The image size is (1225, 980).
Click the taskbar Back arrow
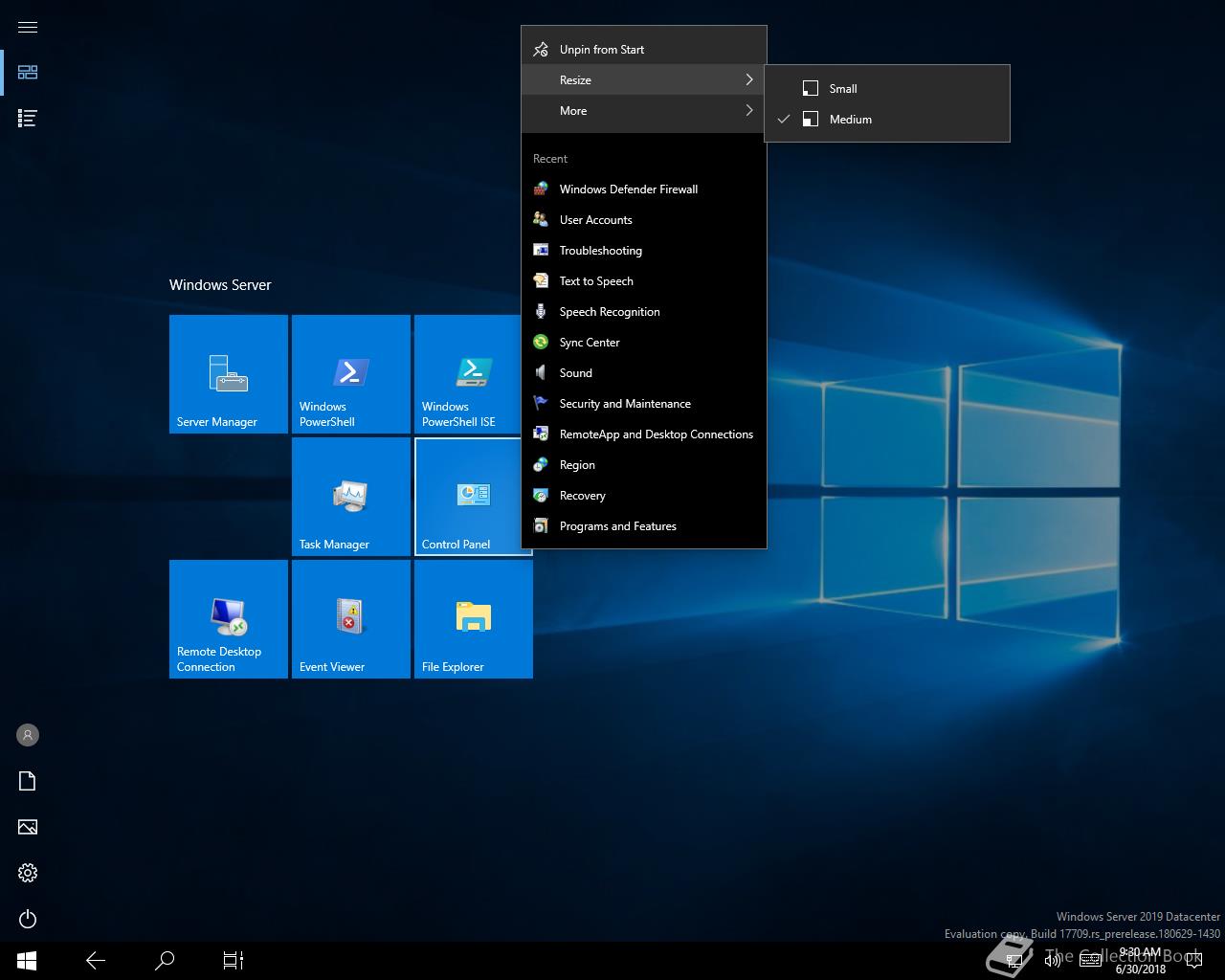click(x=96, y=961)
